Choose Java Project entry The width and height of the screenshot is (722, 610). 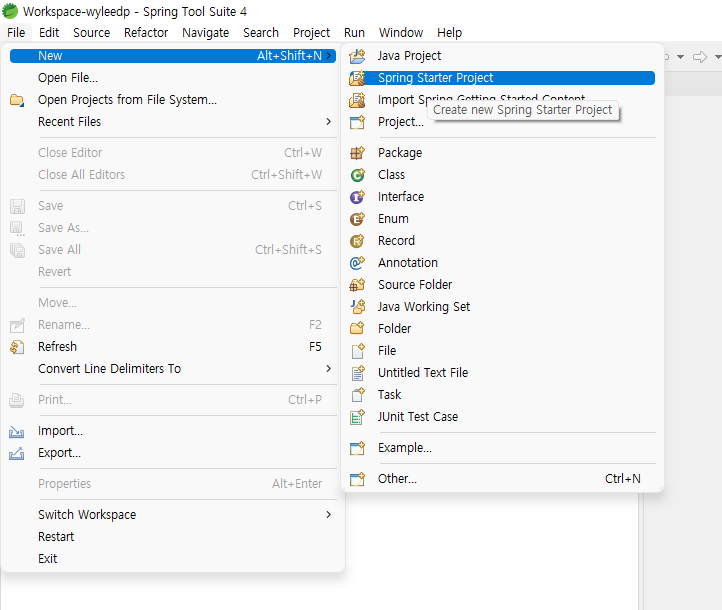click(502, 56)
